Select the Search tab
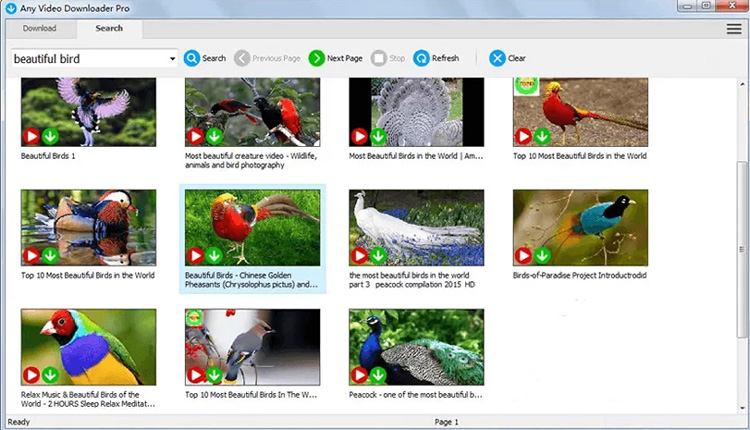Viewport: 750px width, 430px height. pos(109,28)
